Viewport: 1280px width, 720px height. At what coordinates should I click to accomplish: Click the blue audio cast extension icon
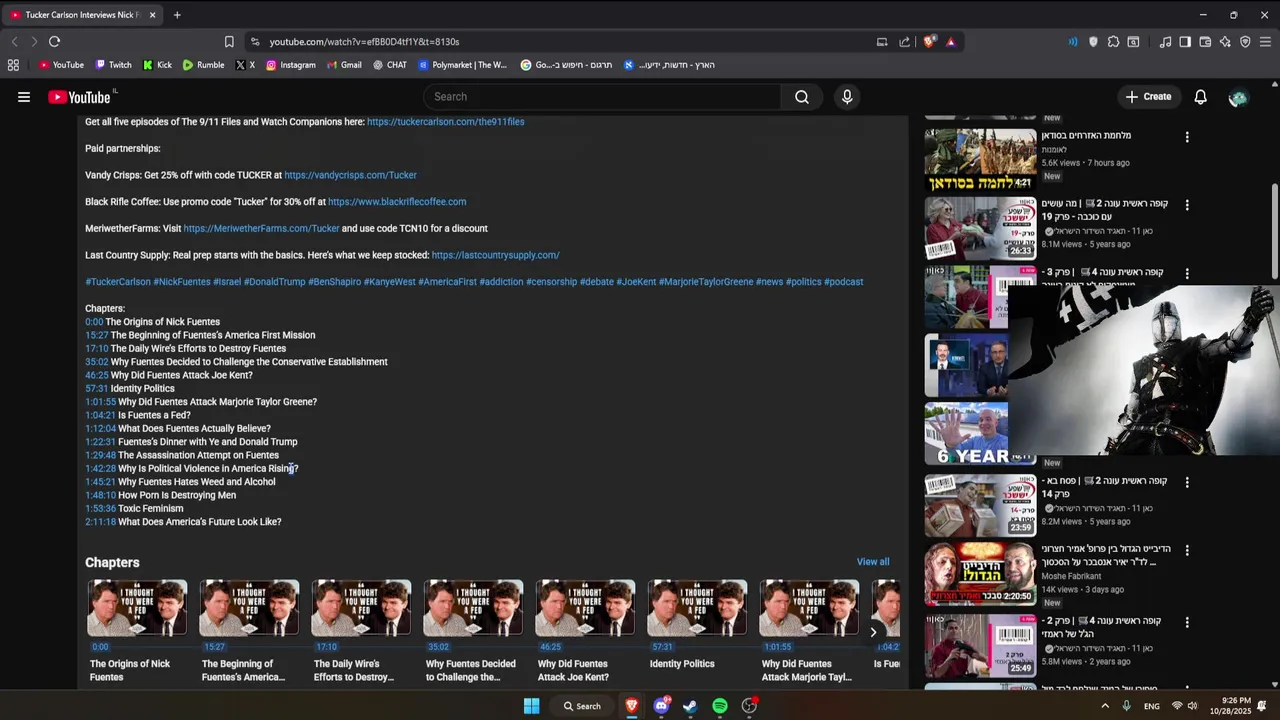[x=1073, y=42]
